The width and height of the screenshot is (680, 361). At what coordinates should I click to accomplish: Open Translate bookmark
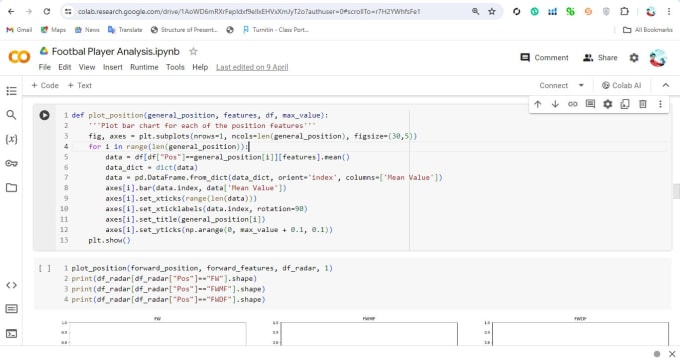(125, 30)
